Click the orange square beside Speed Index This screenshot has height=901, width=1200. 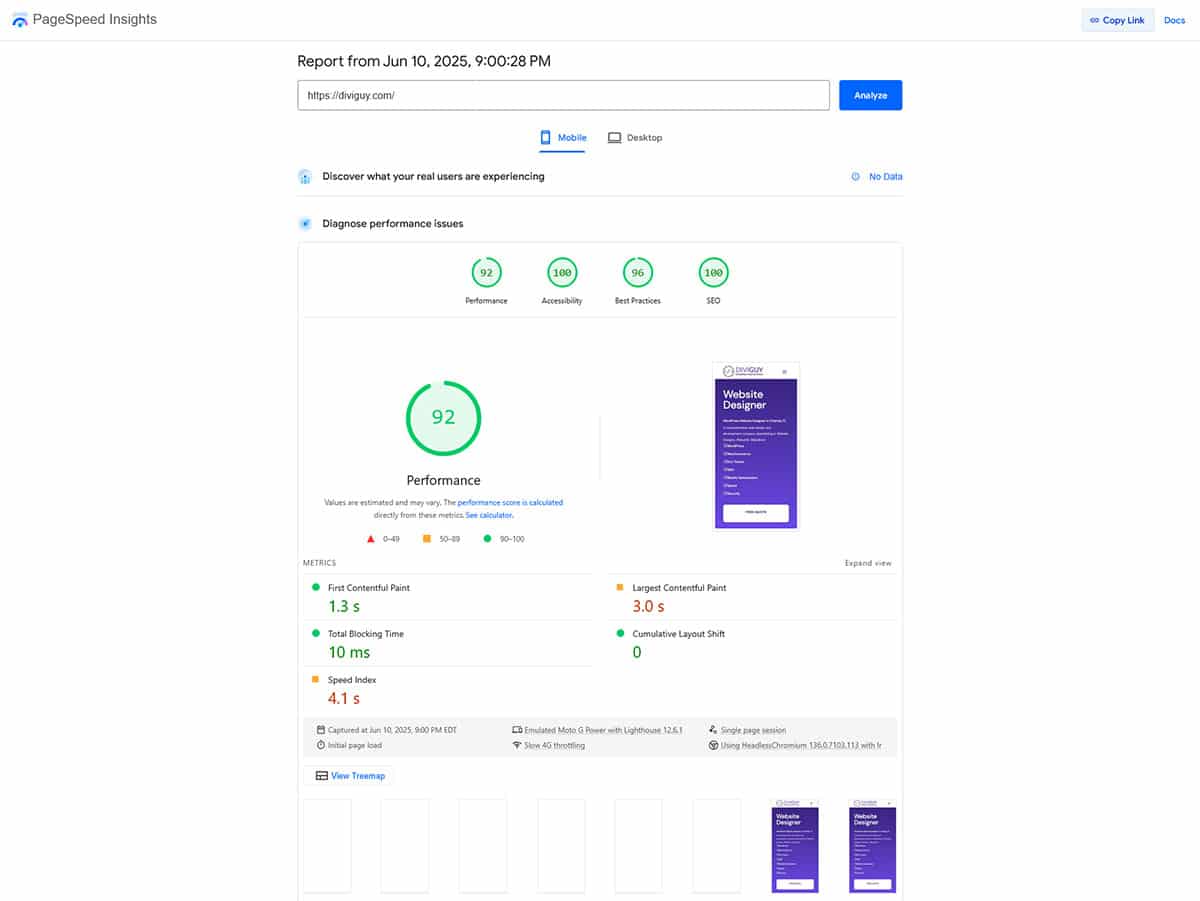pos(316,680)
